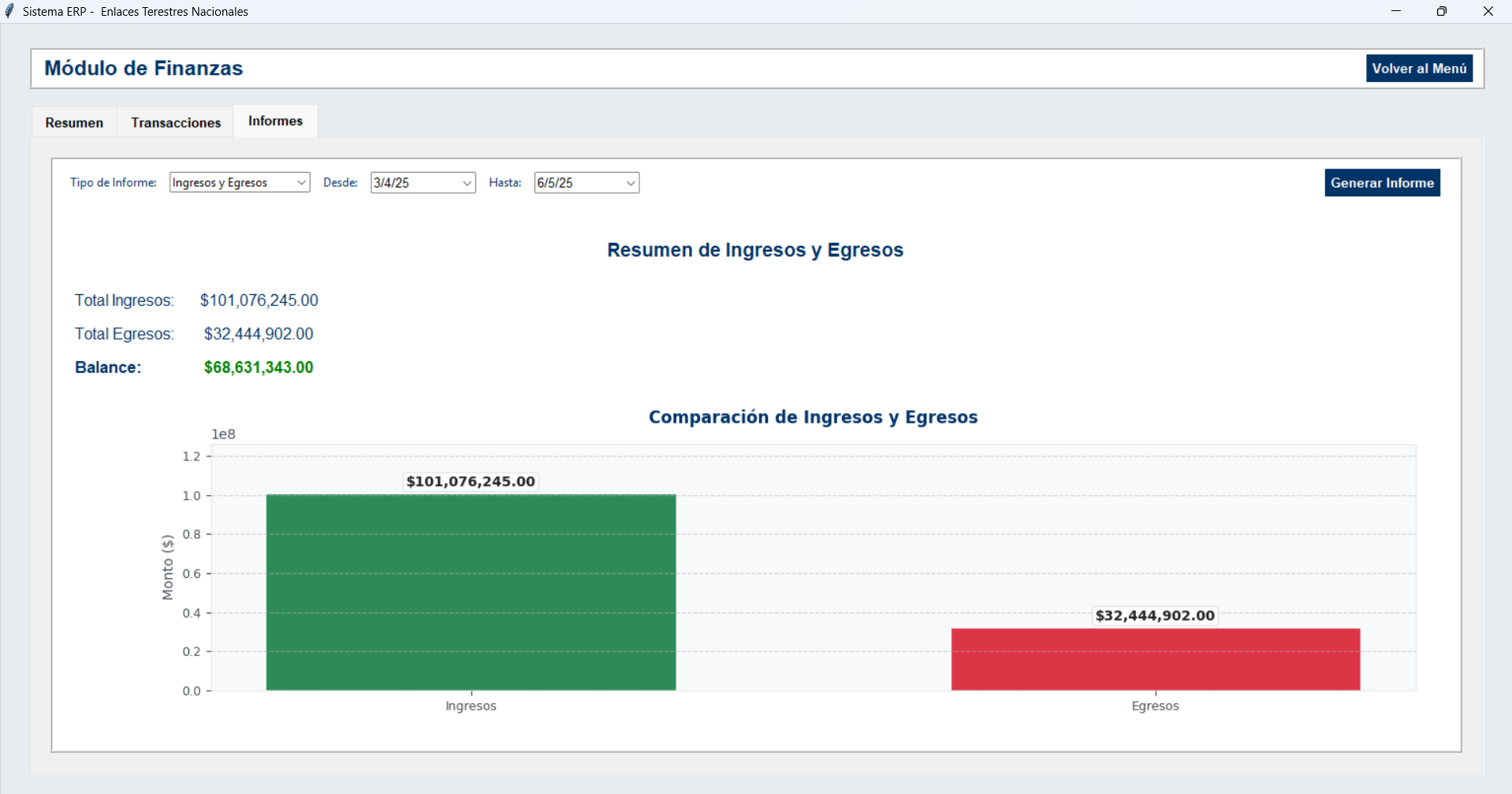The height and width of the screenshot is (794, 1512).
Task: Return using the Volver al Menú button
Action: click(1419, 69)
